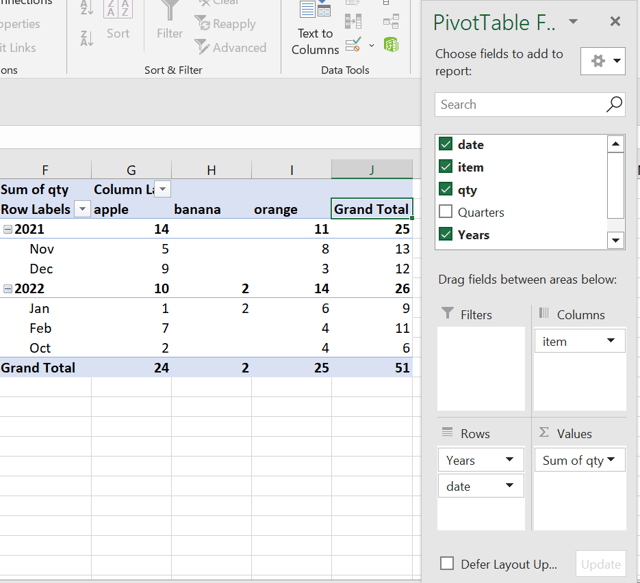Click the Relationships icon
This screenshot has width=640, height=583.
(x=391, y=21)
